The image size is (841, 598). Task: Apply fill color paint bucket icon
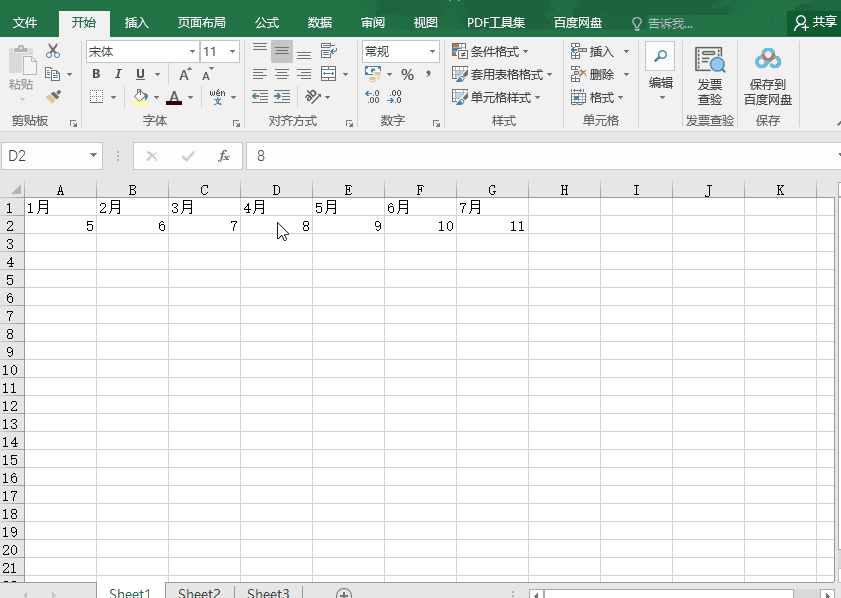coord(141,97)
